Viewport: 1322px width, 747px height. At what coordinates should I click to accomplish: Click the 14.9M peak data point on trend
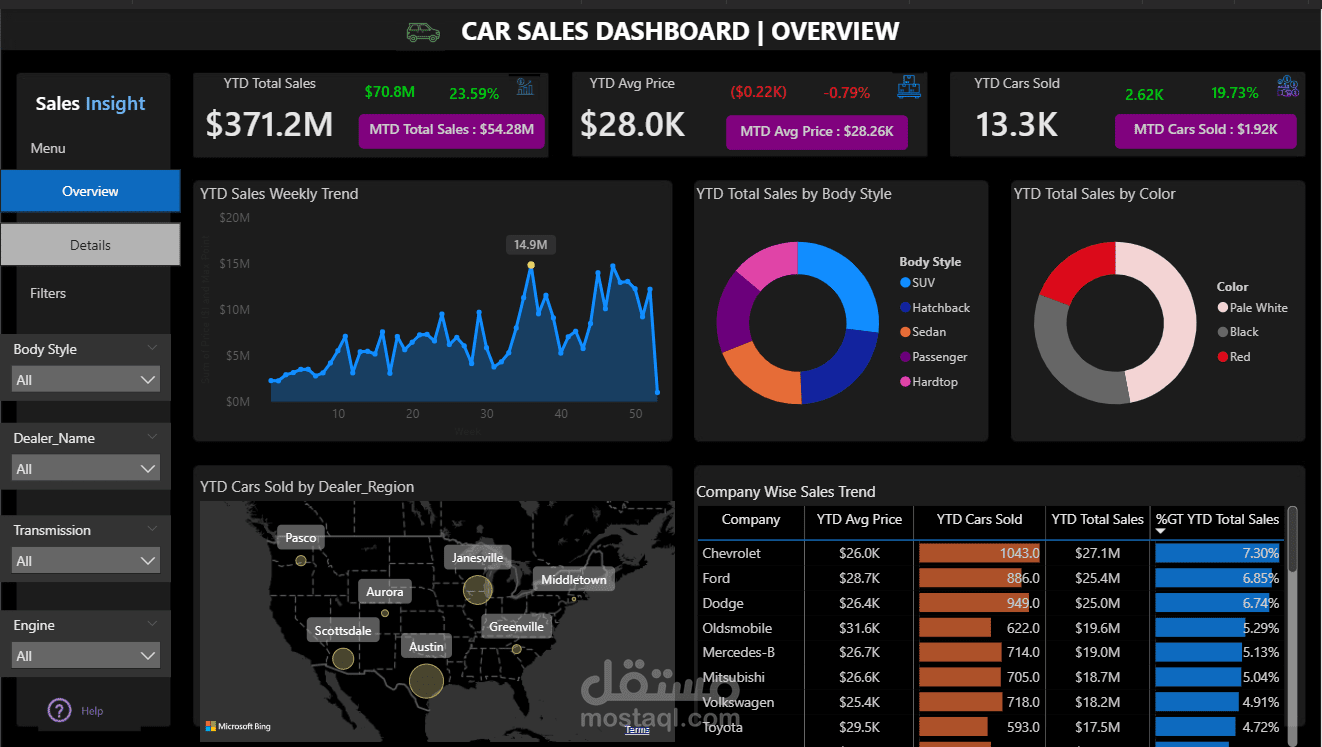(531, 265)
